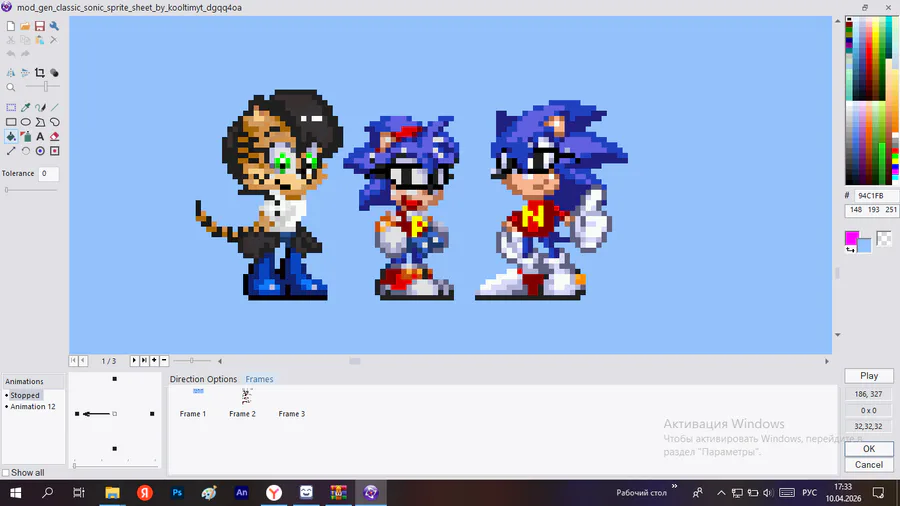
Task: Add a frame with the plus button
Action: tap(154, 360)
